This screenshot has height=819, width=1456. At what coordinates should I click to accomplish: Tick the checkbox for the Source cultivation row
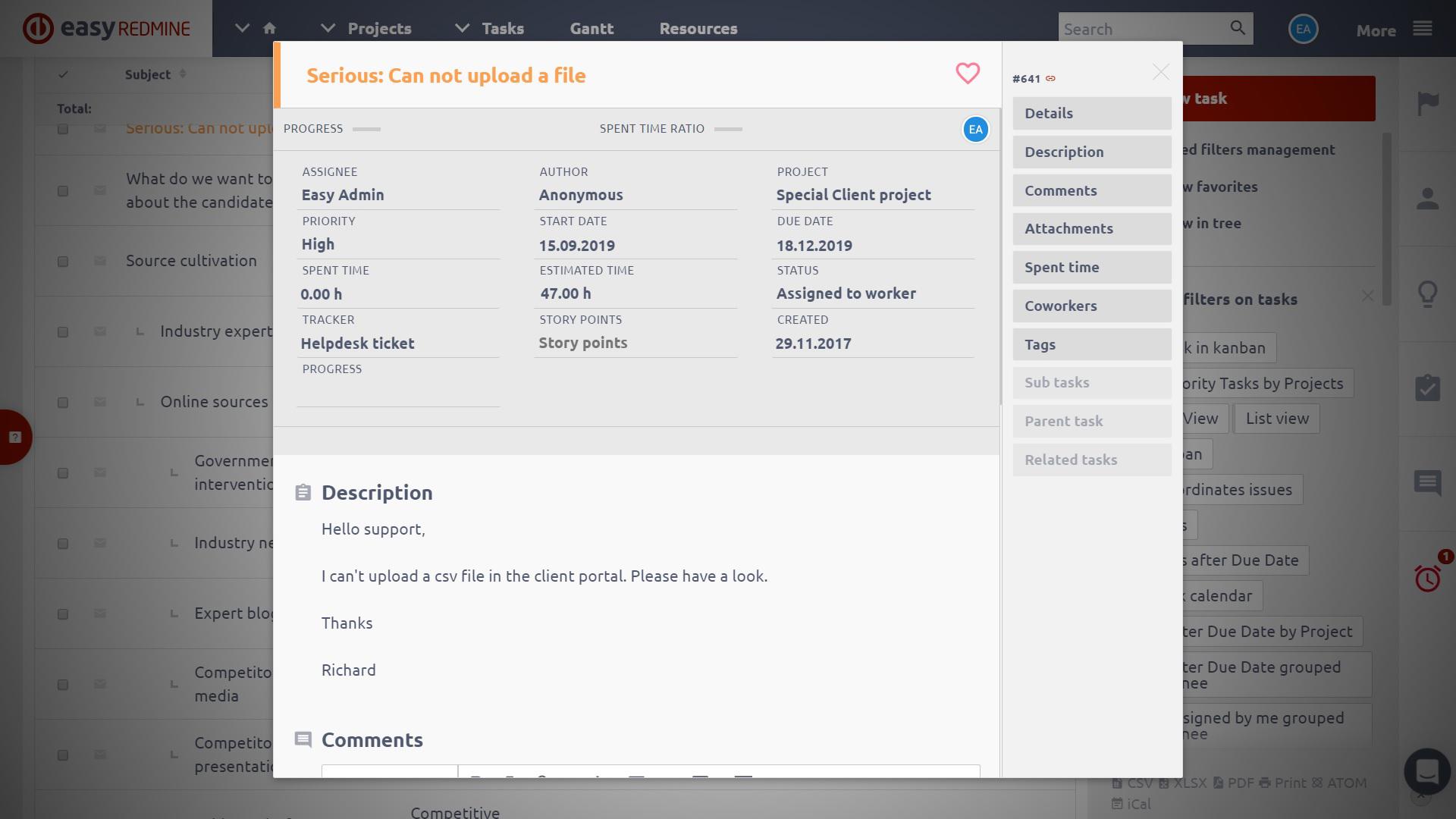[63, 262]
